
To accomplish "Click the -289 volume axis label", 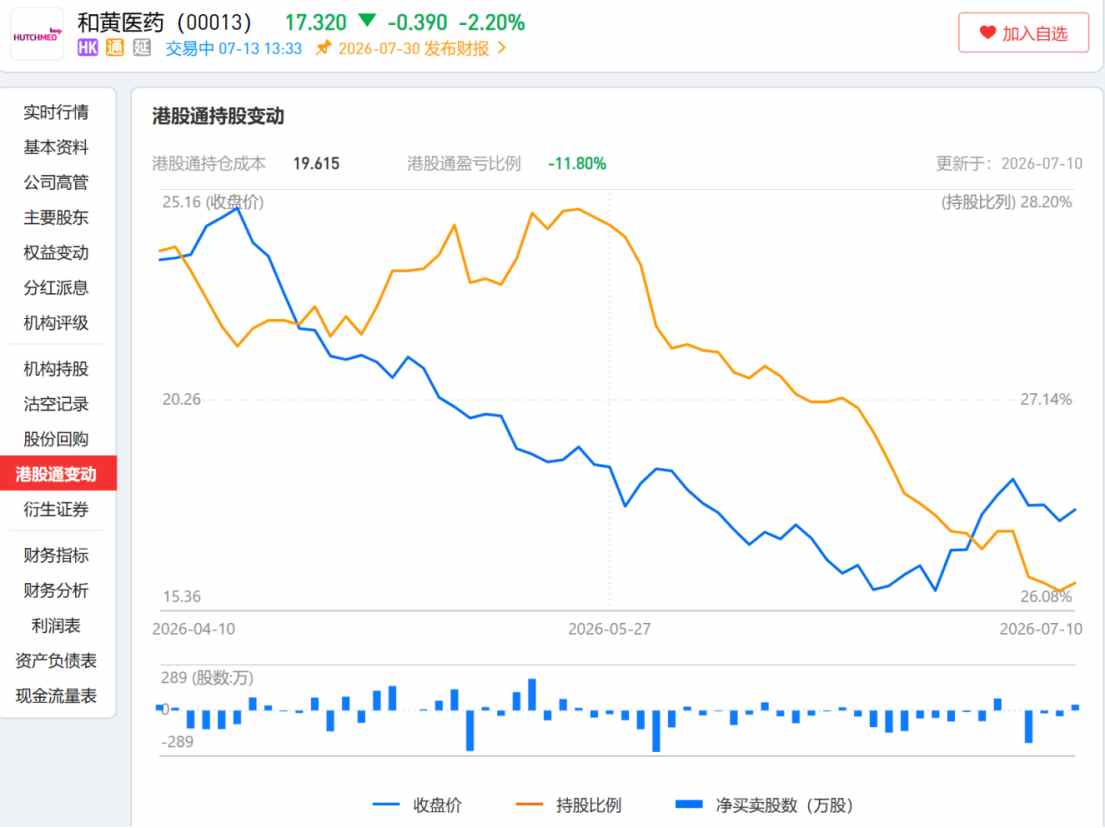I will [178, 742].
